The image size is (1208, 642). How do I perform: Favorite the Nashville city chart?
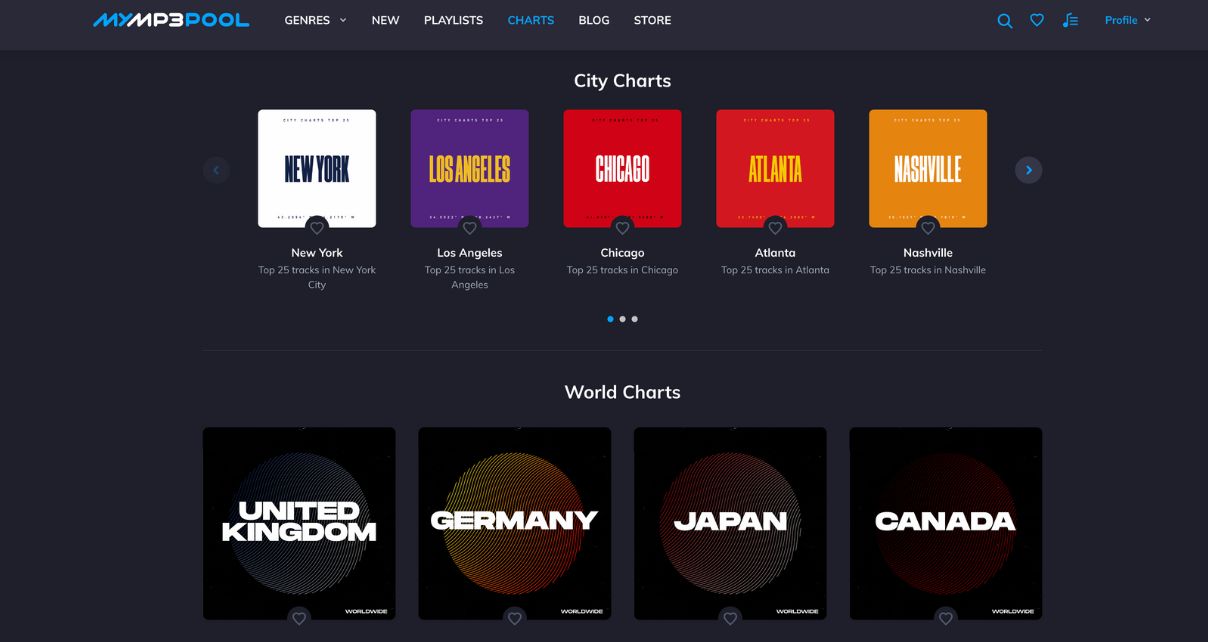pos(927,228)
